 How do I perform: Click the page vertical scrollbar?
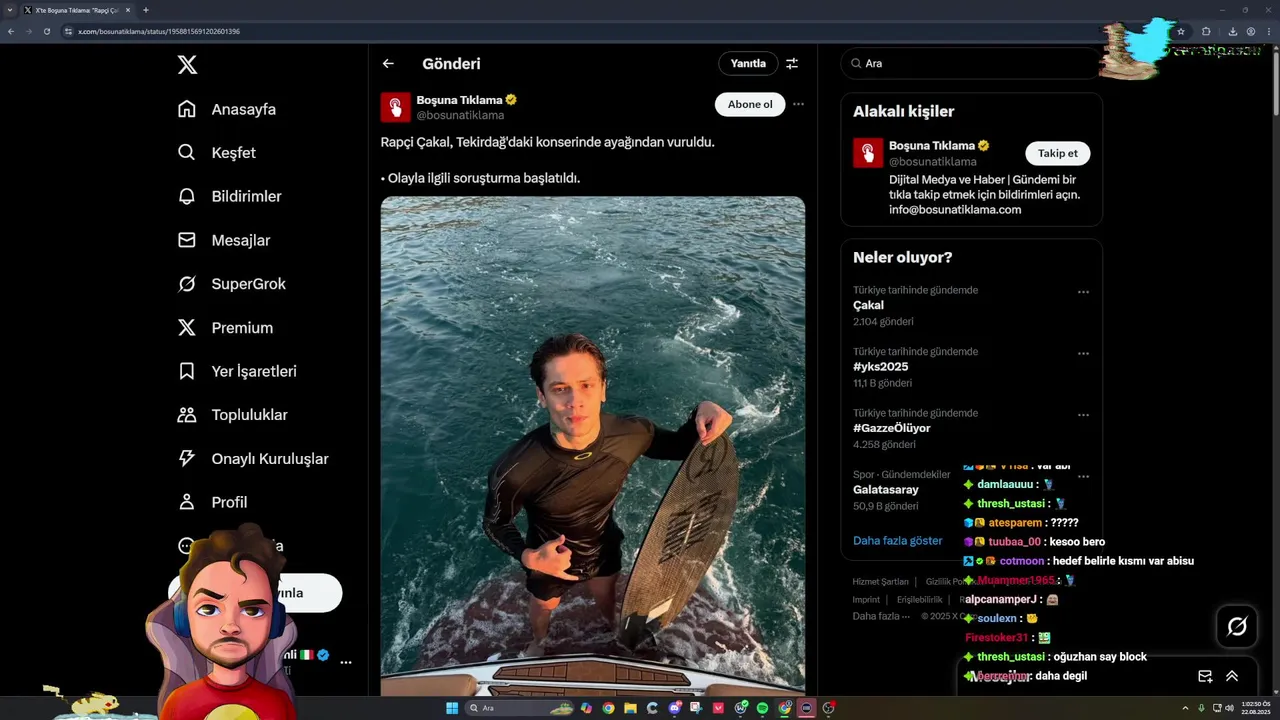1275,86
